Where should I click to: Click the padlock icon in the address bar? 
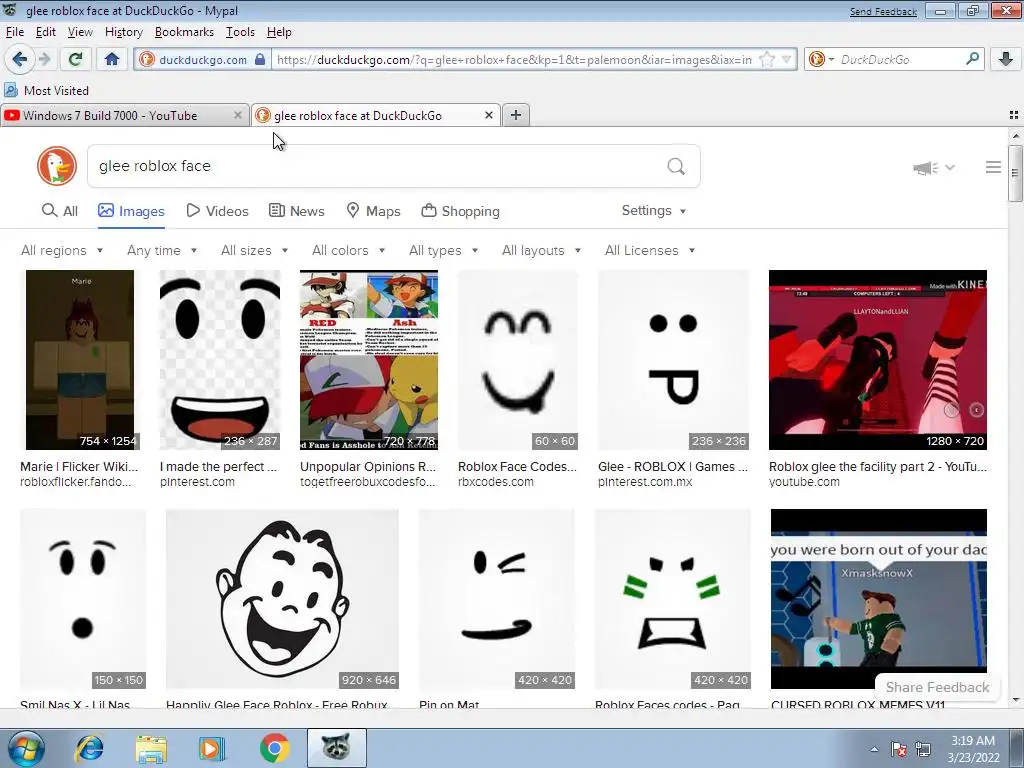coord(260,59)
